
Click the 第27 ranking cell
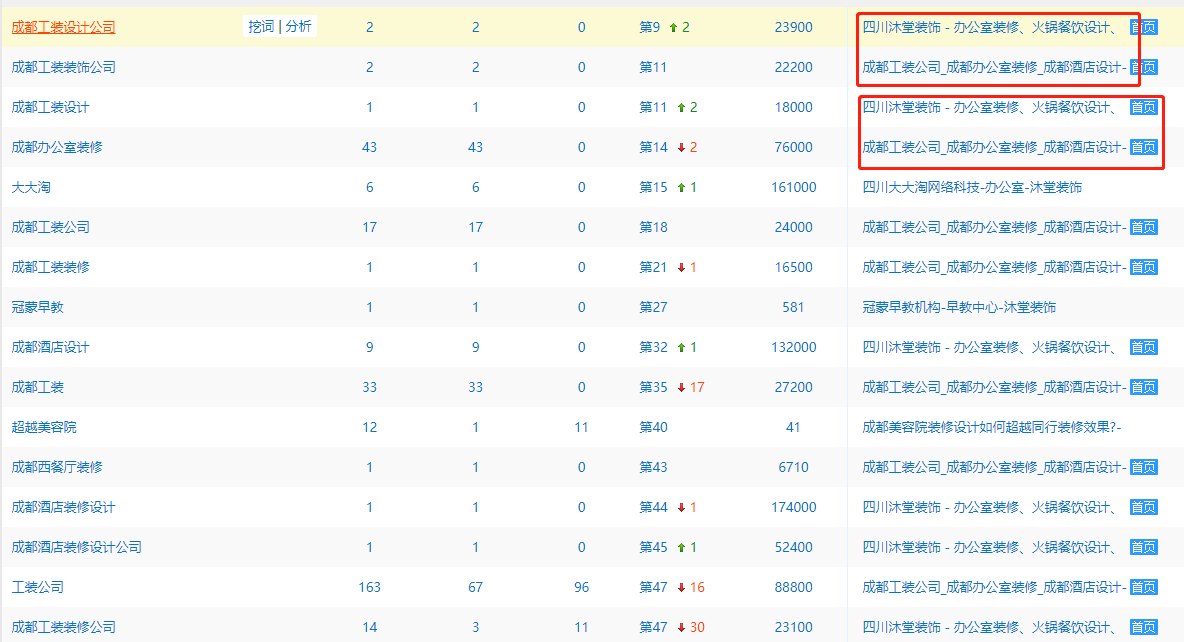pyautogui.click(x=653, y=307)
